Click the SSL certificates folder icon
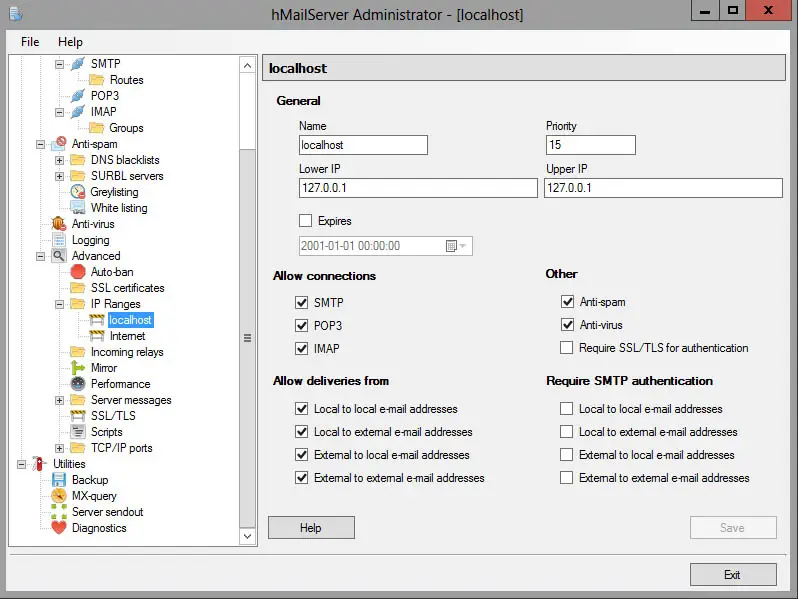This screenshot has width=798, height=599. tap(78, 288)
